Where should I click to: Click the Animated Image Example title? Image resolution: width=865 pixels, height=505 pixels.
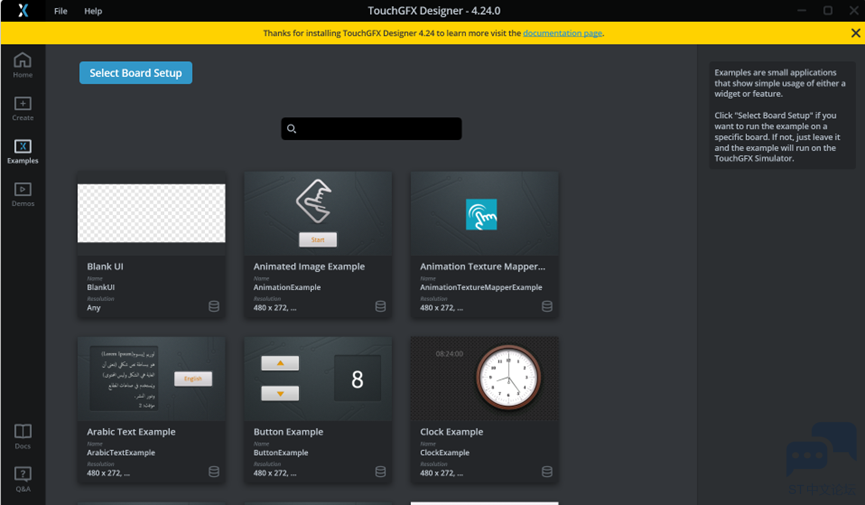coord(309,267)
